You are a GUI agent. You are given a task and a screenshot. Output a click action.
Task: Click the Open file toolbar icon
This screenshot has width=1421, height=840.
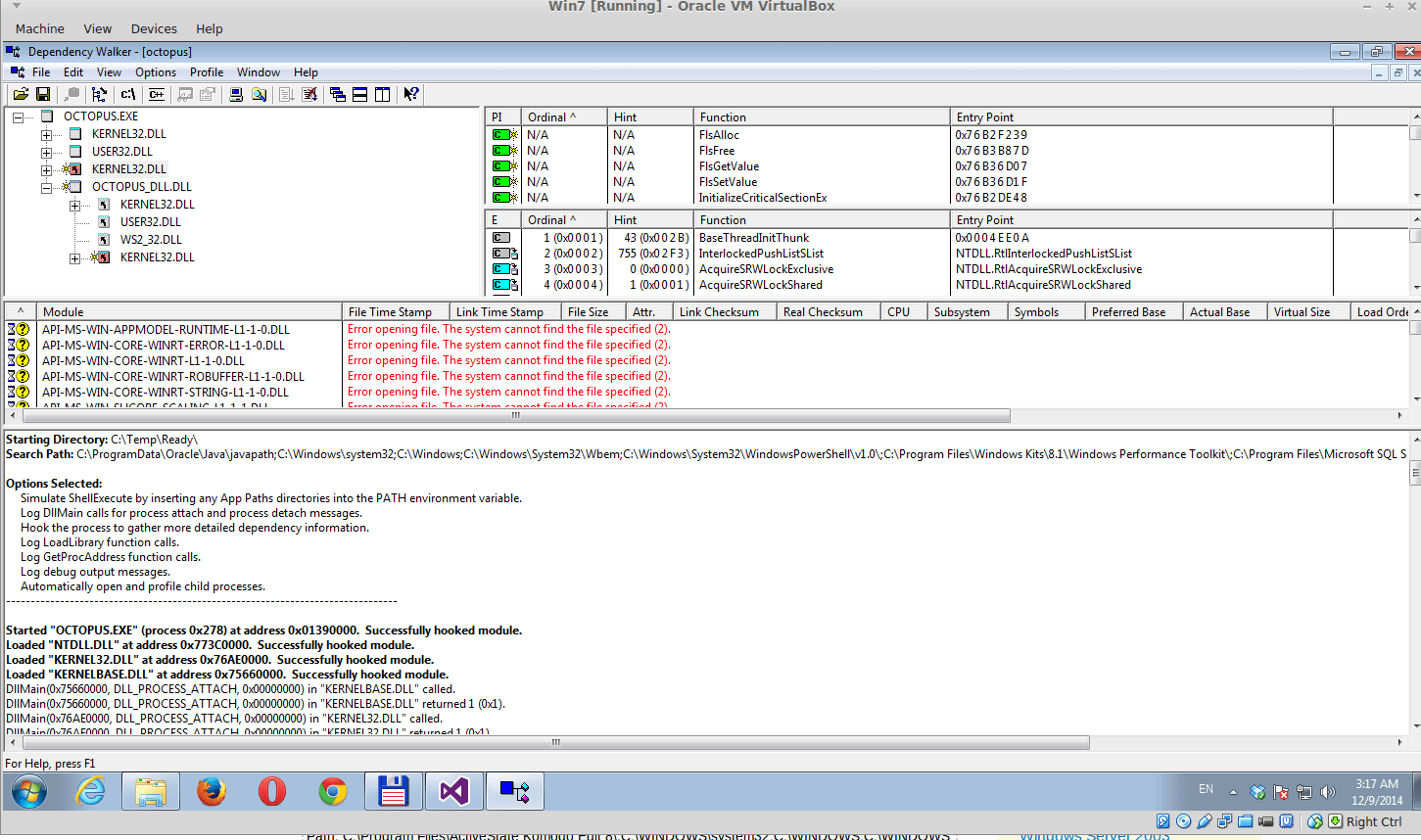[x=21, y=94]
